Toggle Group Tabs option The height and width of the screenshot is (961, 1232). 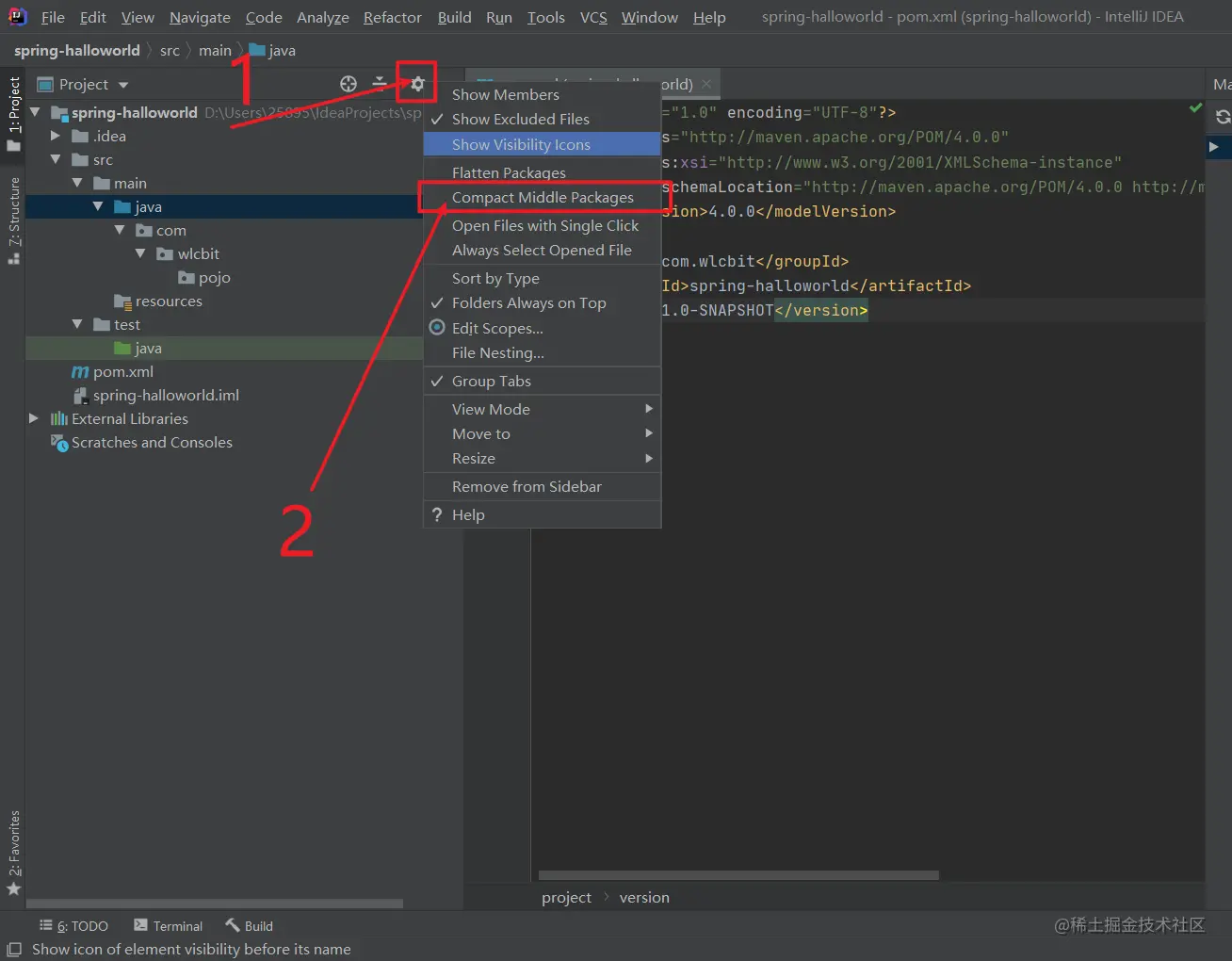pyautogui.click(x=542, y=381)
